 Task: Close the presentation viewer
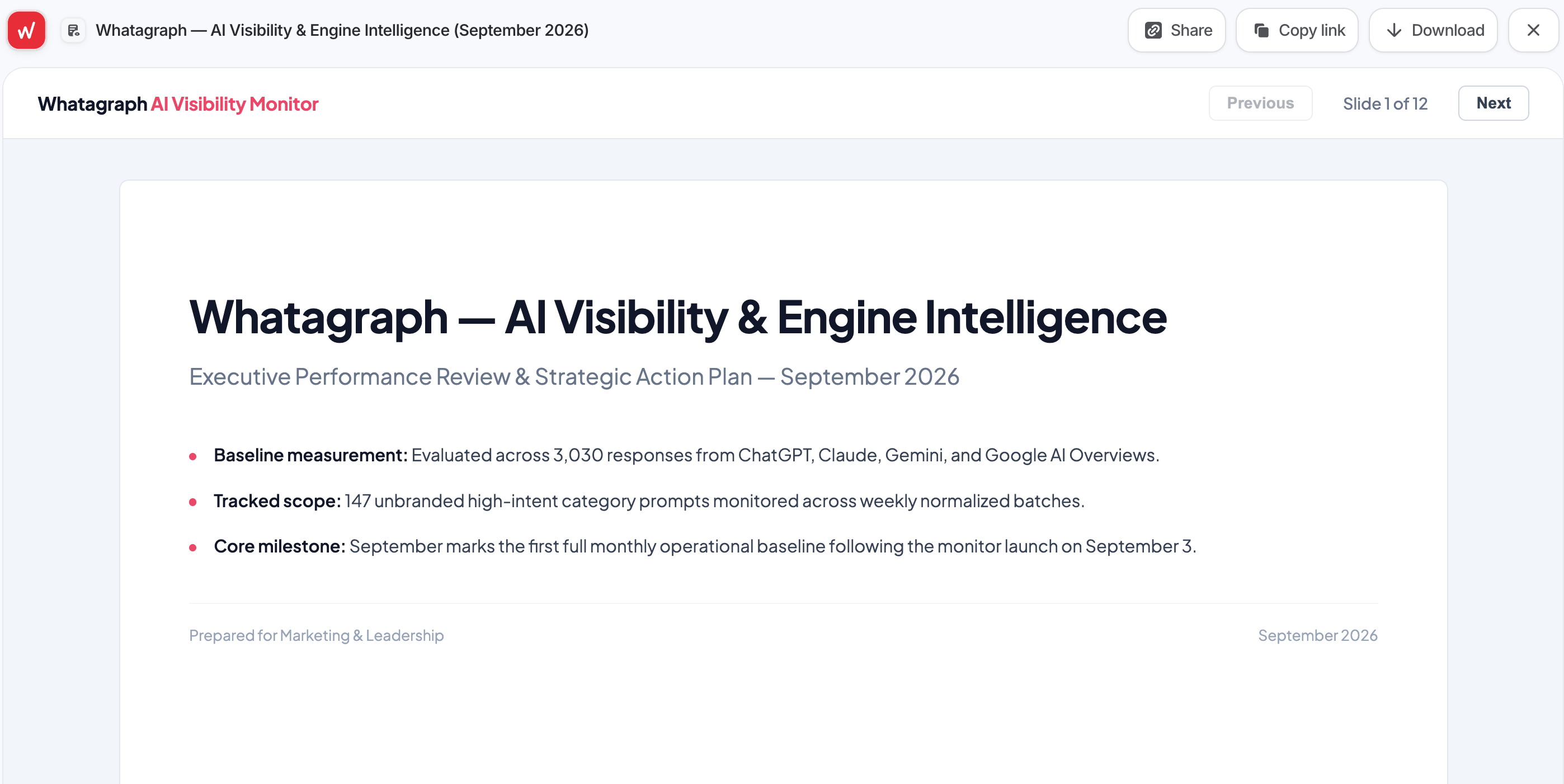pos(1533,30)
